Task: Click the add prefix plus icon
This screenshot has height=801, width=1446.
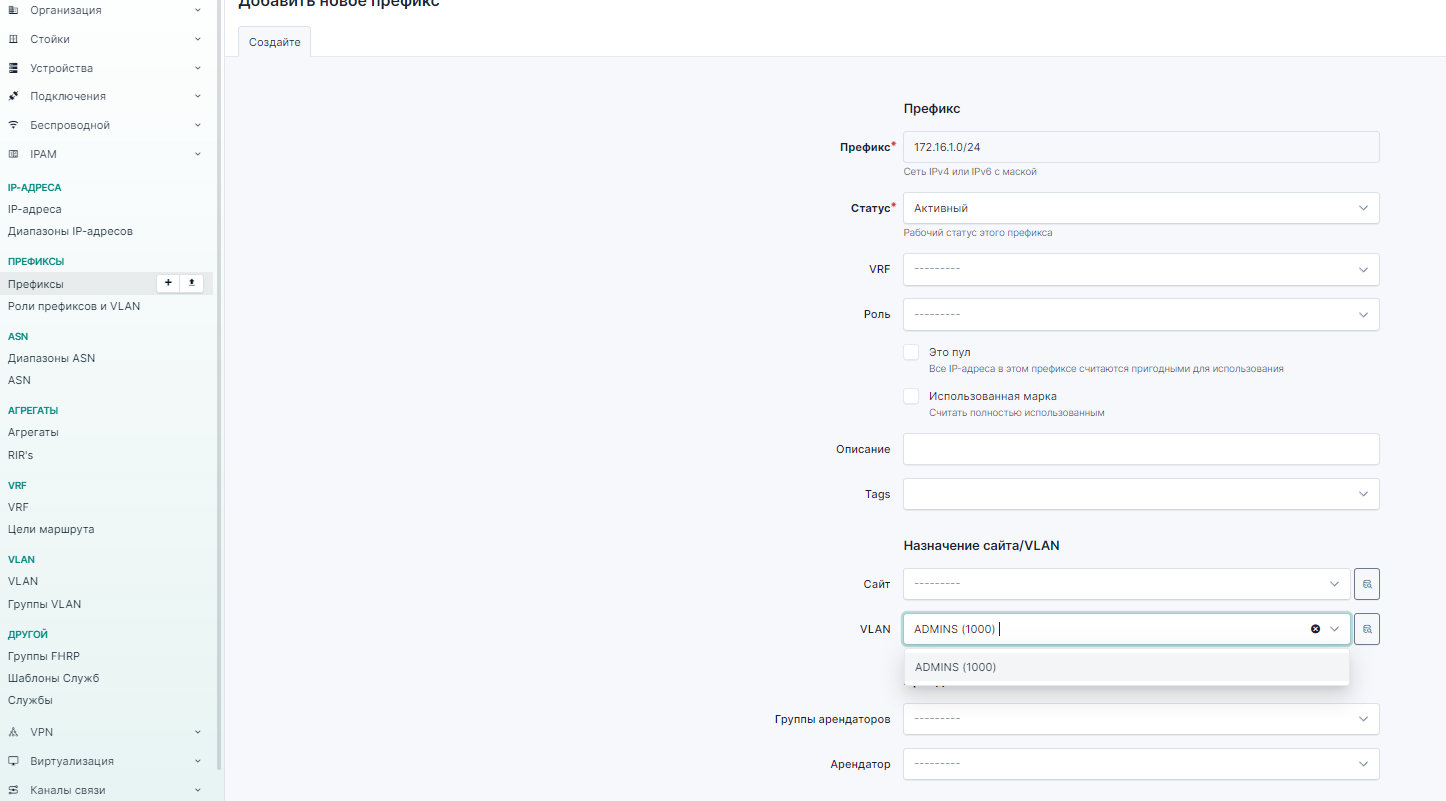Action: [x=168, y=283]
